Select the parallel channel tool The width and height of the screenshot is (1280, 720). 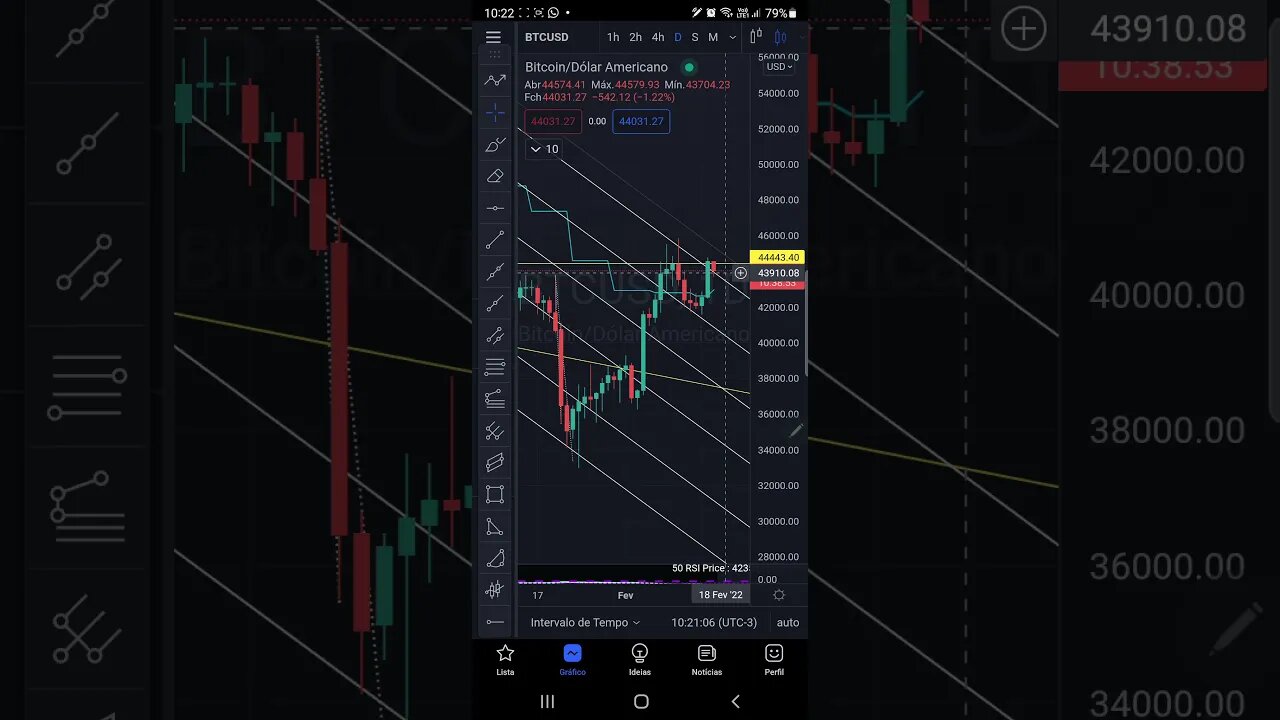tap(494, 463)
